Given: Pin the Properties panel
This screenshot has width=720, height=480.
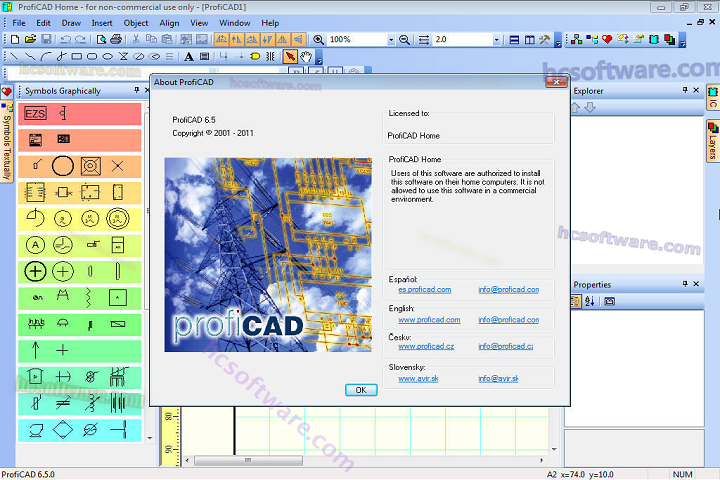Looking at the screenshot, I should point(685,284).
